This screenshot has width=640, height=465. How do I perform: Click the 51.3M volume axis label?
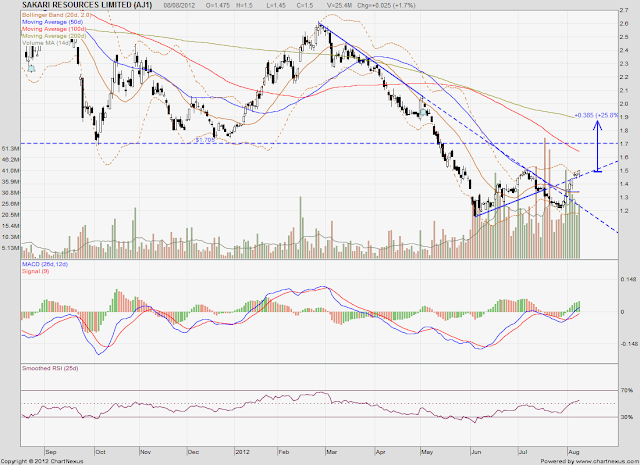(11, 148)
